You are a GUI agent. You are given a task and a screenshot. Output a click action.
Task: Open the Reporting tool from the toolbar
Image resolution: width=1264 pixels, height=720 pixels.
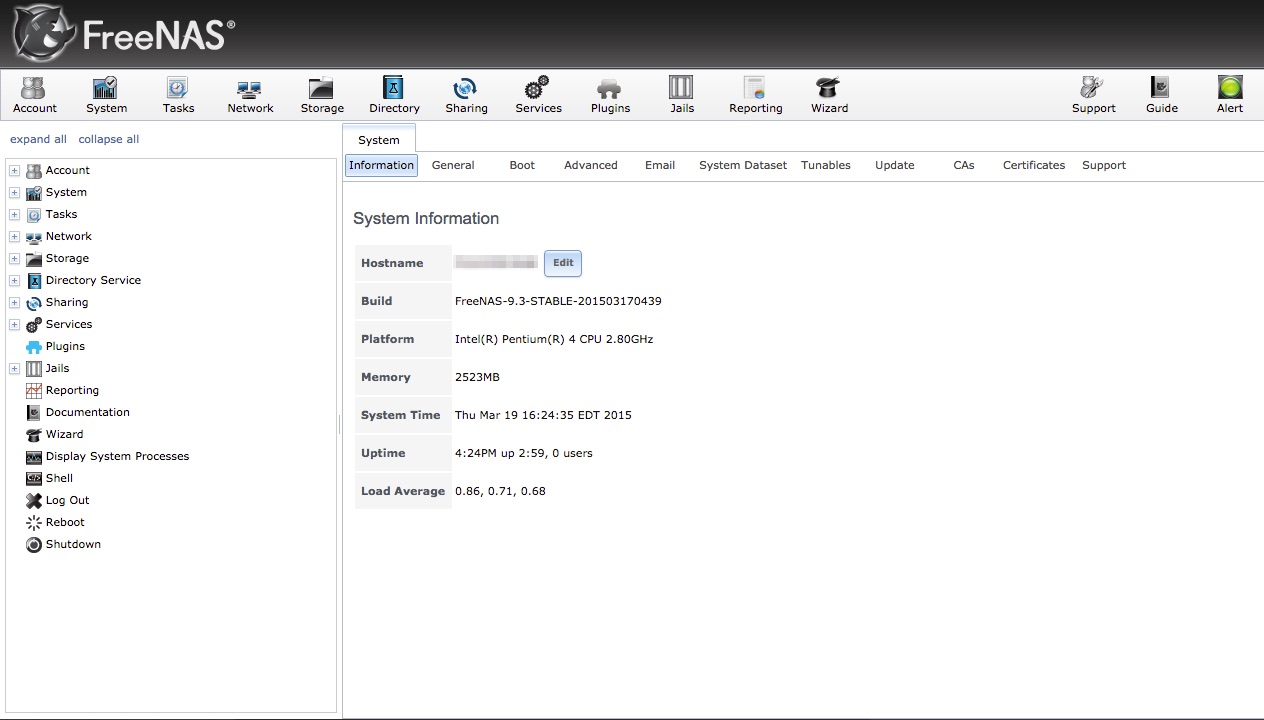tap(754, 95)
